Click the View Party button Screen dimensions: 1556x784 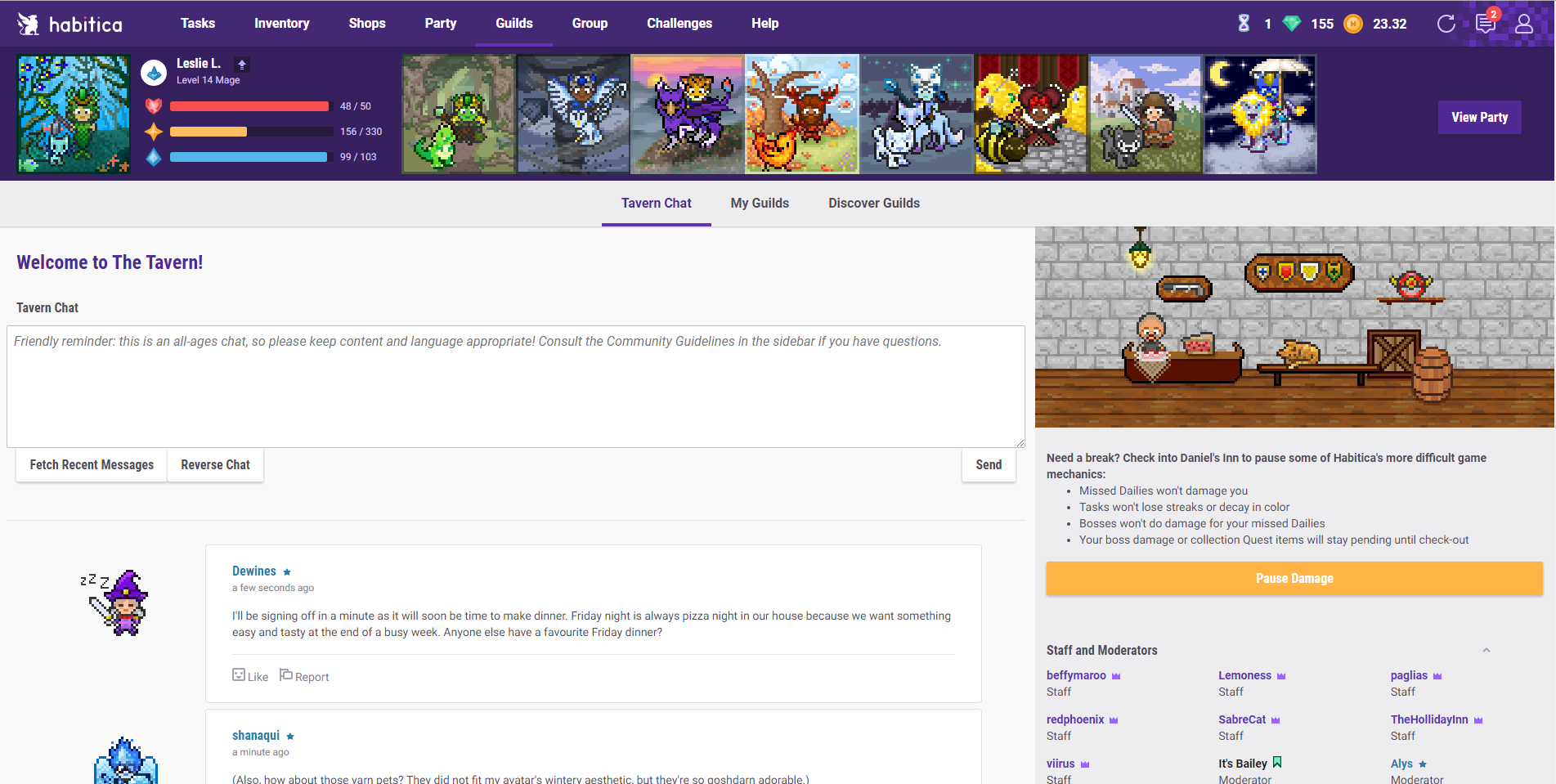click(1480, 117)
